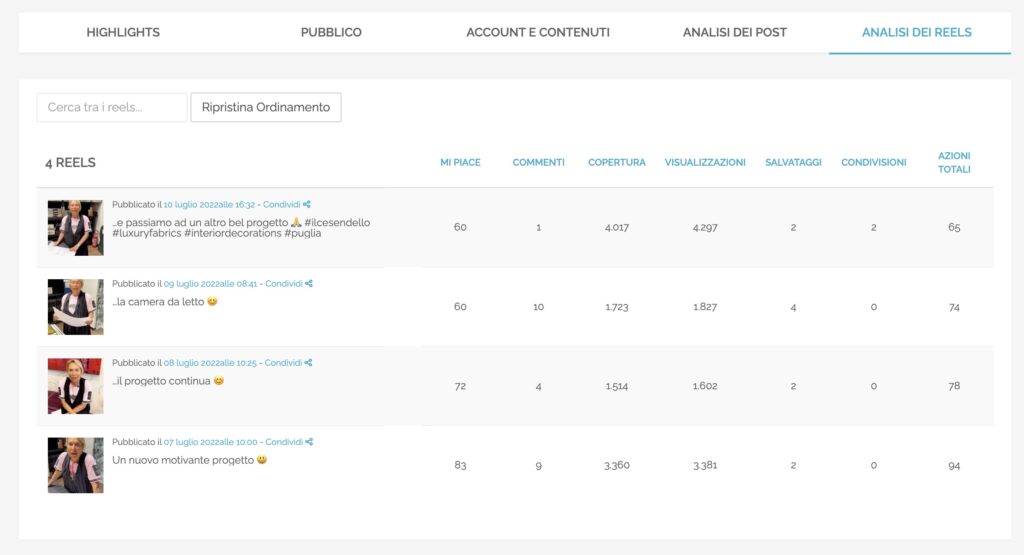Sort reels by Commenti column

[x=538, y=162]
